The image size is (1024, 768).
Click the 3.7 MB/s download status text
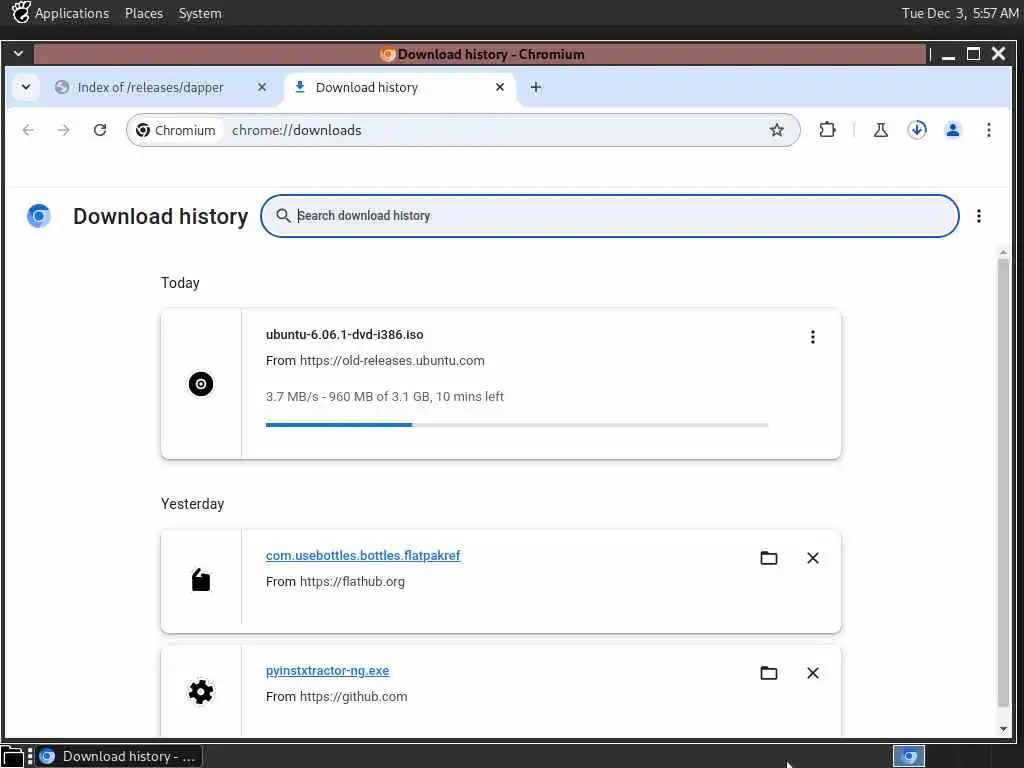pyautogui.click(x=385, y=396)
